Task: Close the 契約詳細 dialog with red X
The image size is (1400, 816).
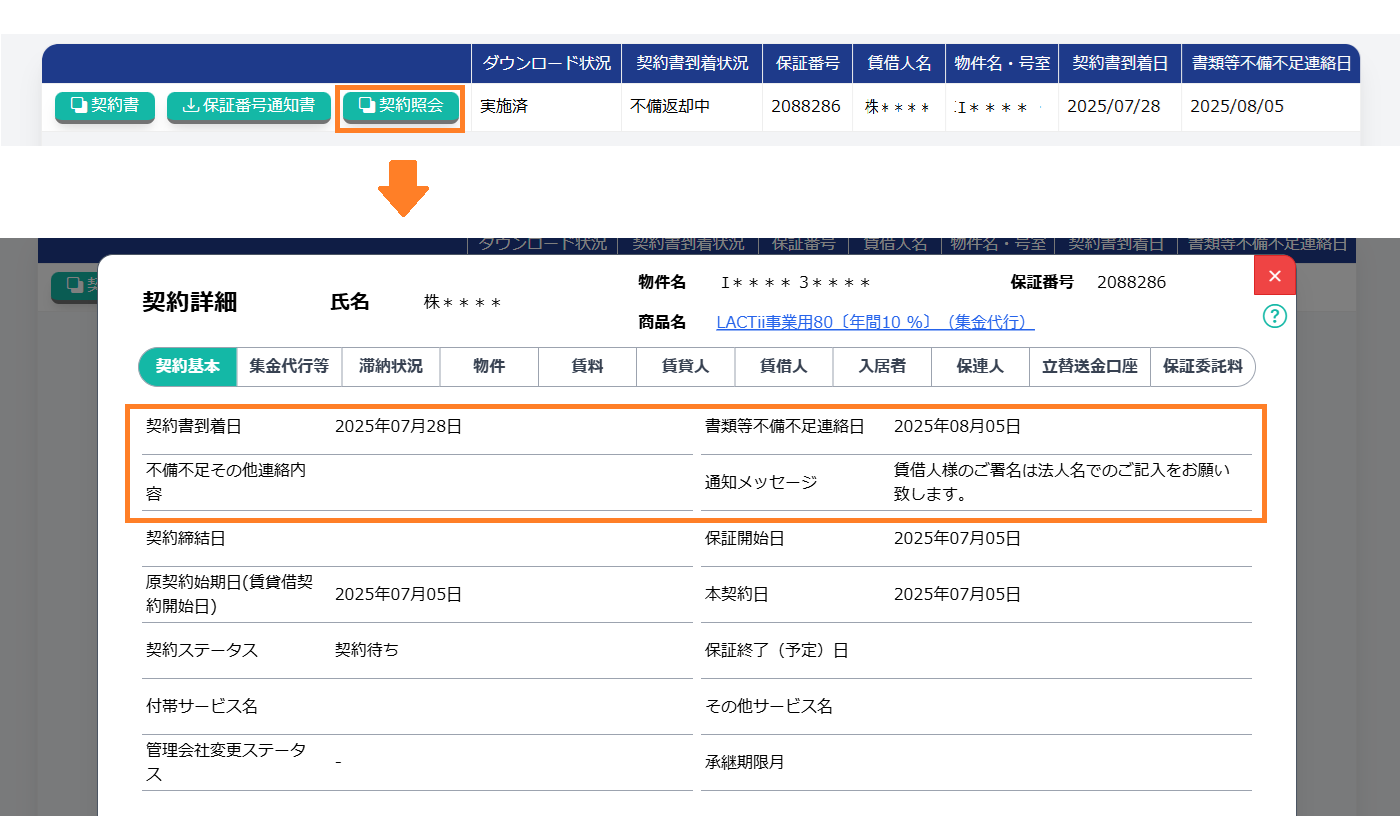Action: pyautogui.click(x=1274, y=276)
